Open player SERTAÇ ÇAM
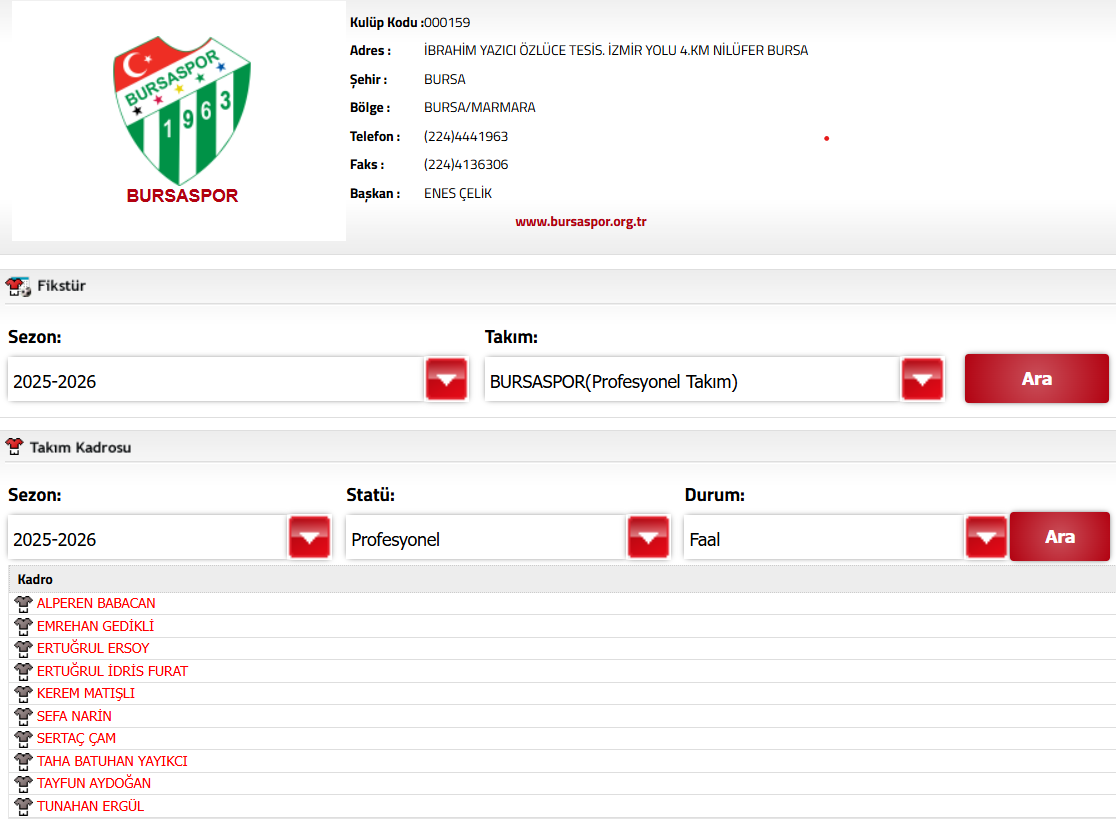This screenshot has height=825, width=1116. coord(76,739)
